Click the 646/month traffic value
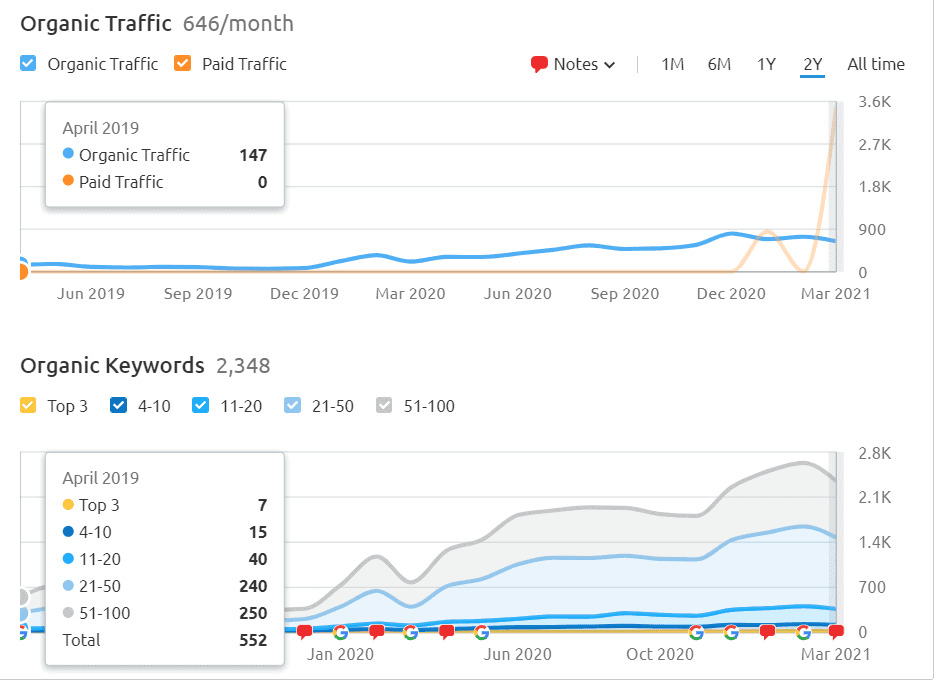944x695 pixels. click(238, 23)
